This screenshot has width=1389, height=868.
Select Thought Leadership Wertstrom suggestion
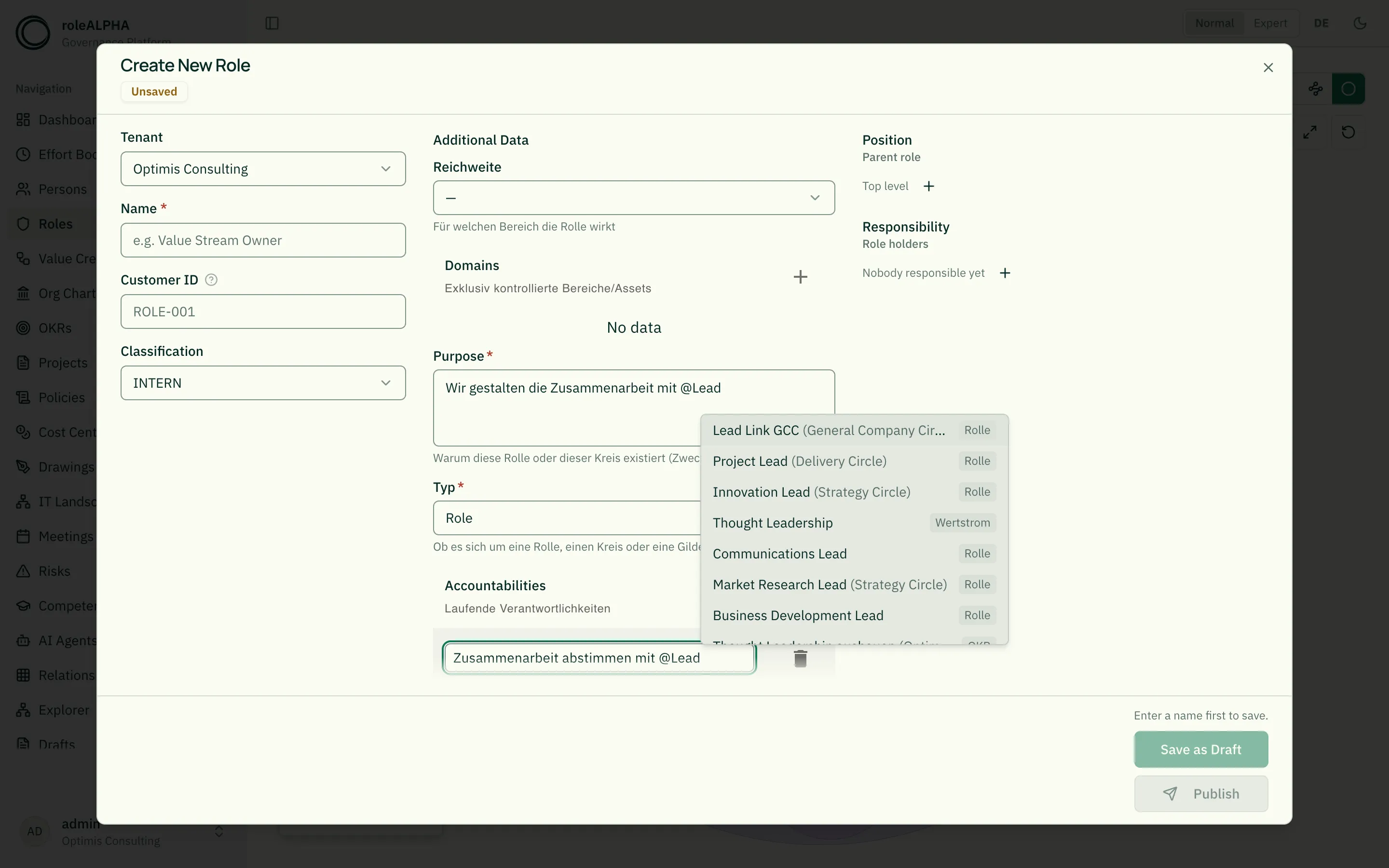(854, 523)
